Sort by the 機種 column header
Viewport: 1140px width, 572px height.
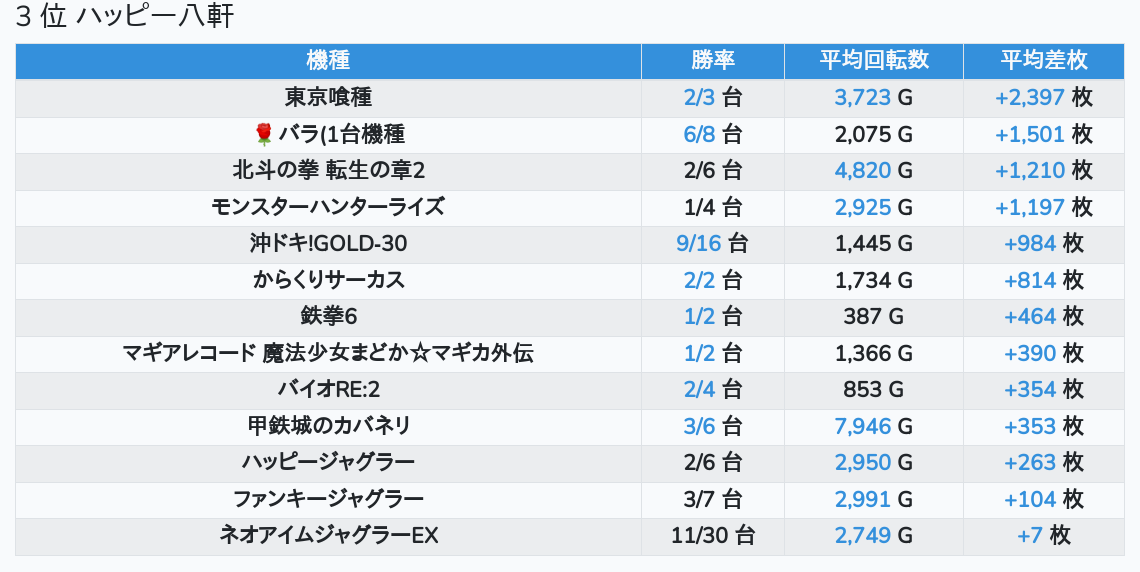[328, 60]
